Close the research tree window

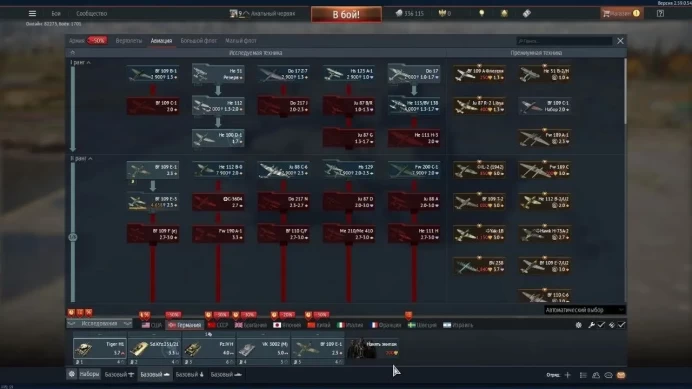click(x=620, y=41)
